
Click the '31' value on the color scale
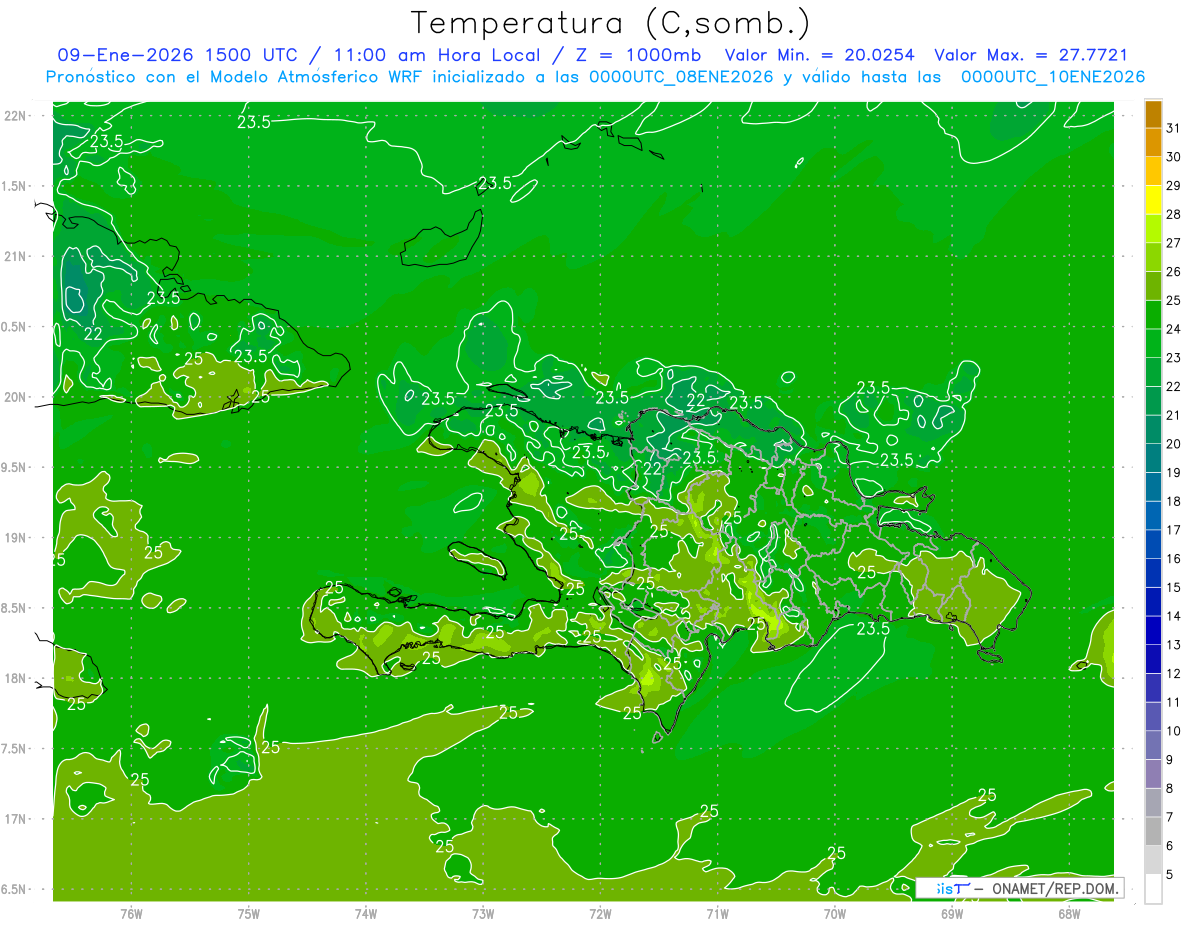(x=1174, y=128)
